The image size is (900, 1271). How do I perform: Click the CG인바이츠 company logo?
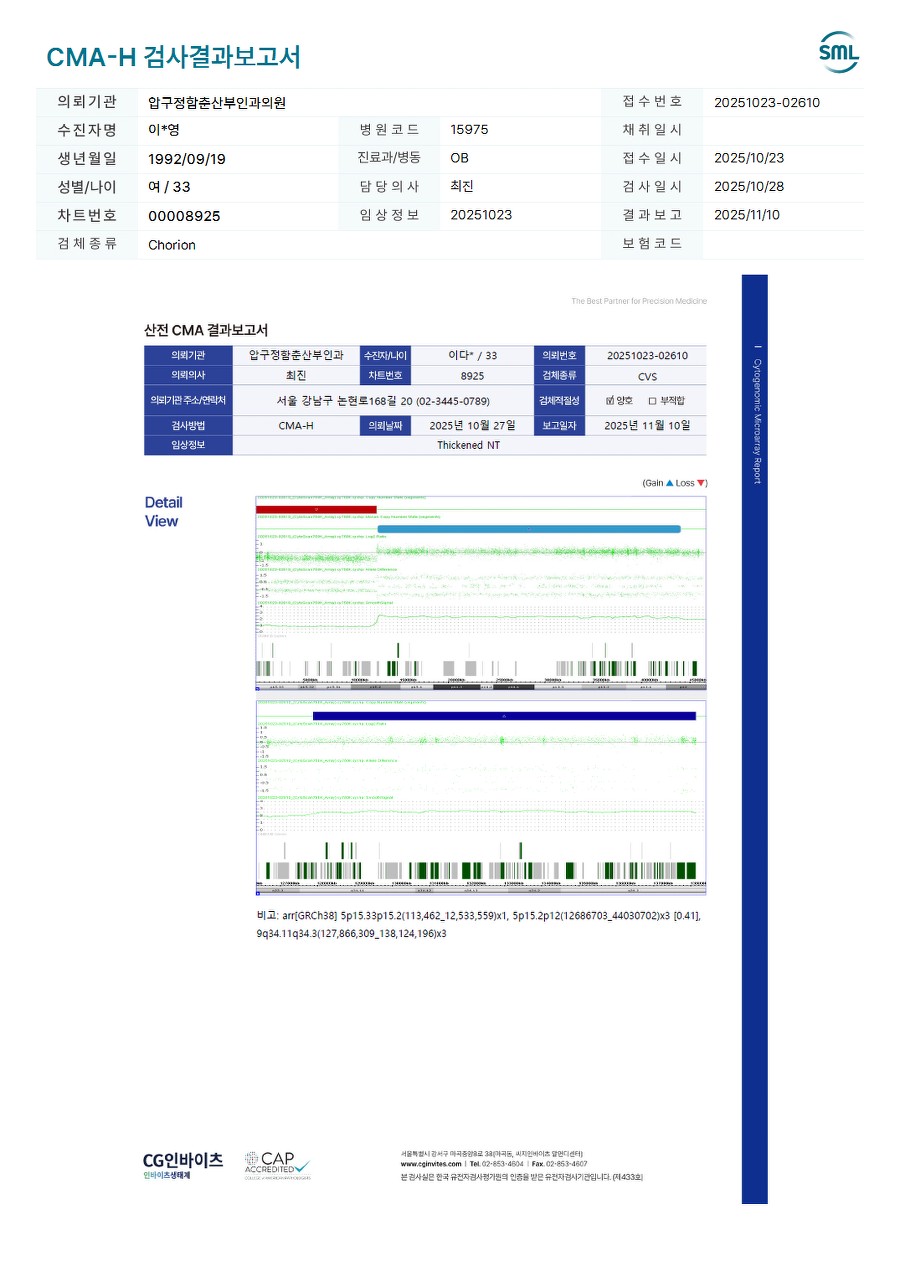point(182,1166)
